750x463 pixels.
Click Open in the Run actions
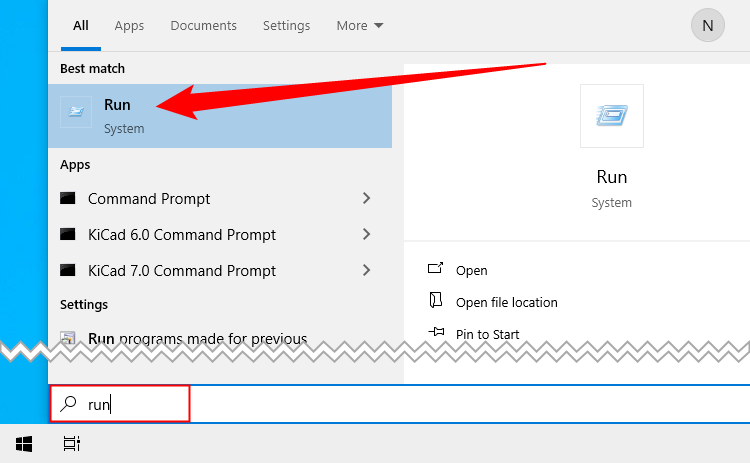click(x=472, y=270)
